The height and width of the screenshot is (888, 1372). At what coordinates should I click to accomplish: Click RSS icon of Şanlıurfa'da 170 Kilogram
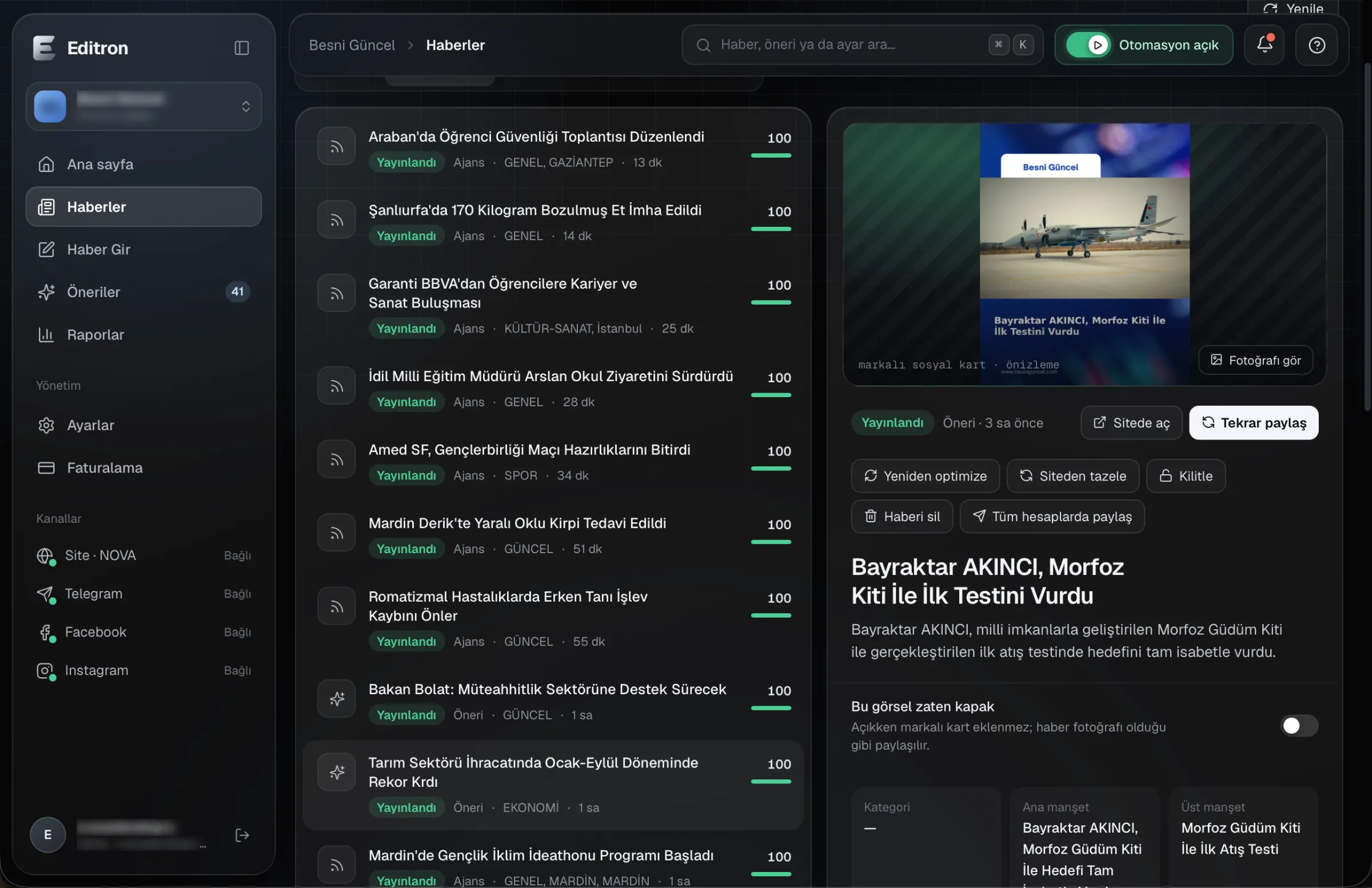pos(336,219)
